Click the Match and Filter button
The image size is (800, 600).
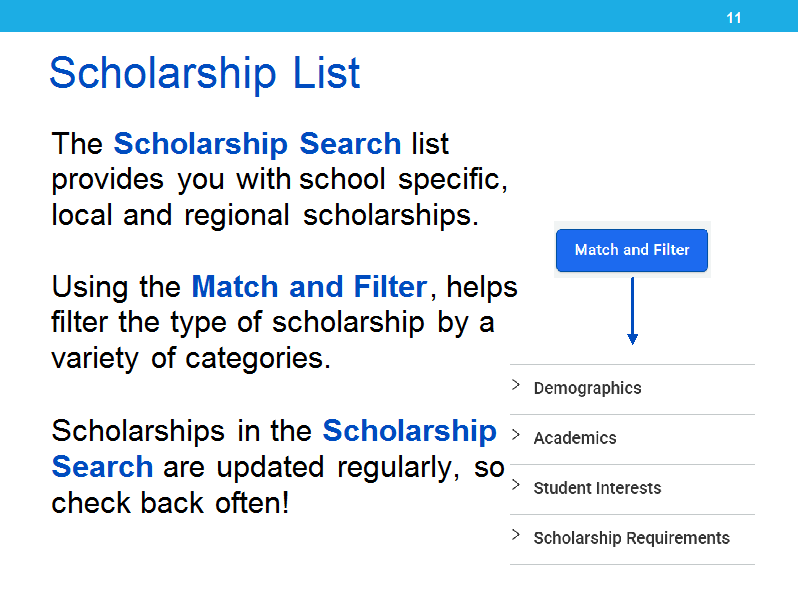[632, 250]
